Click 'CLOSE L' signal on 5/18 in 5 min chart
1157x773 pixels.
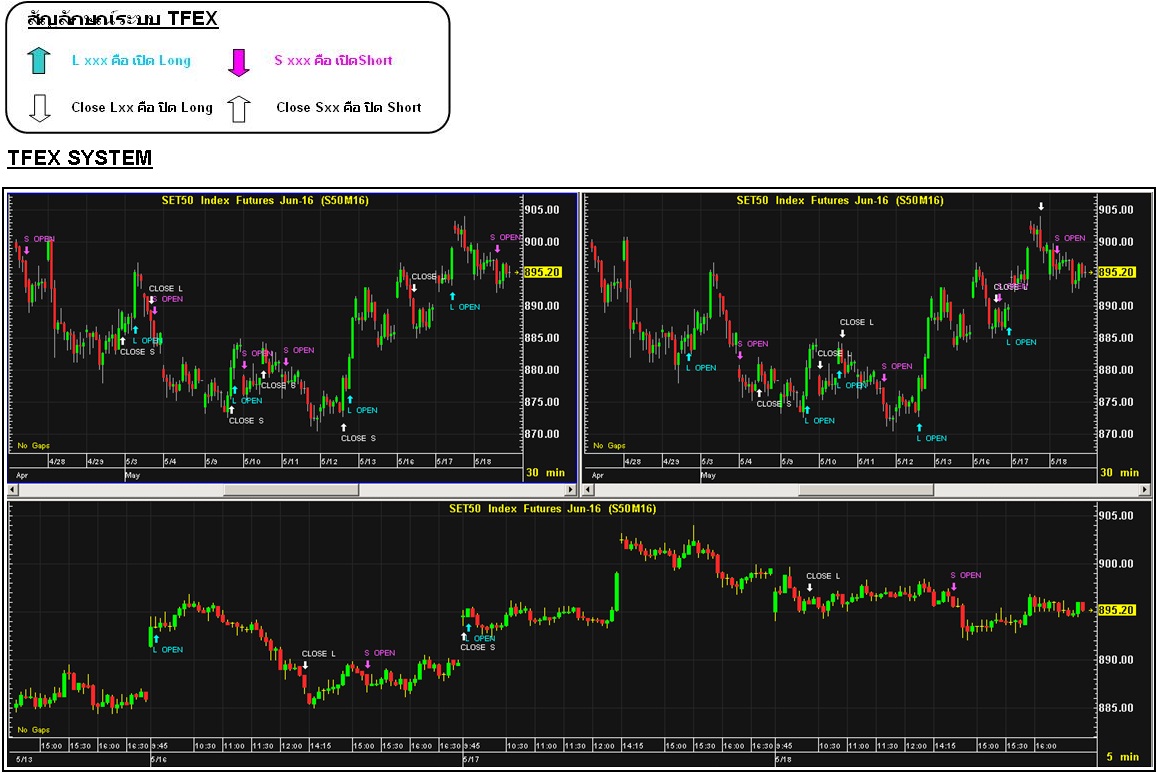(x=823, y=576)
